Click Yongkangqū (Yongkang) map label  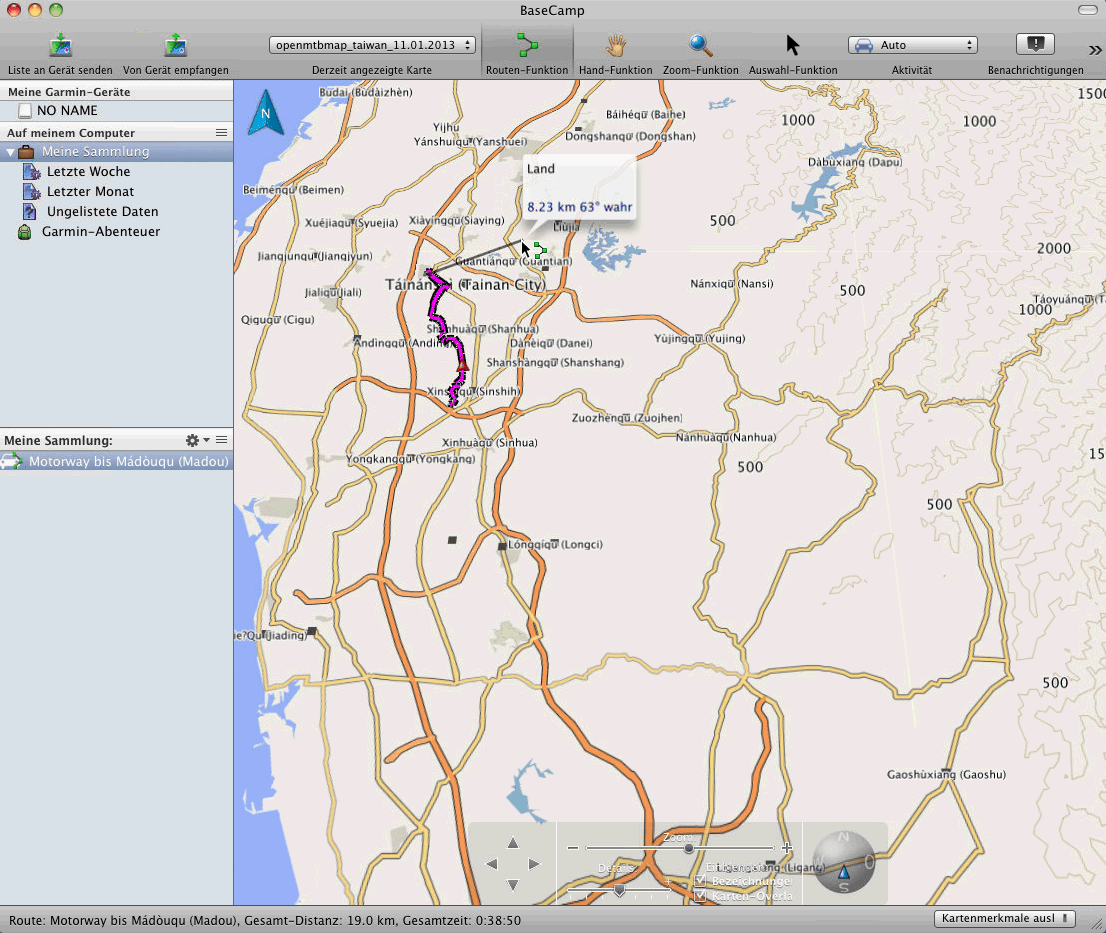[x=411, y=459]
